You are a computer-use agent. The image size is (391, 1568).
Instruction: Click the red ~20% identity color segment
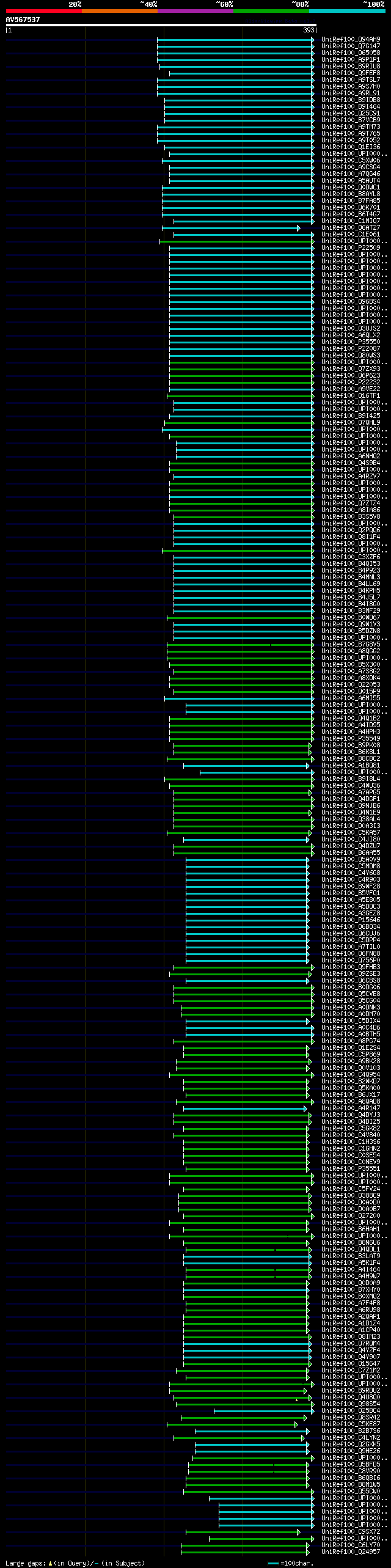pyautogui.click(x=43, y=11)
